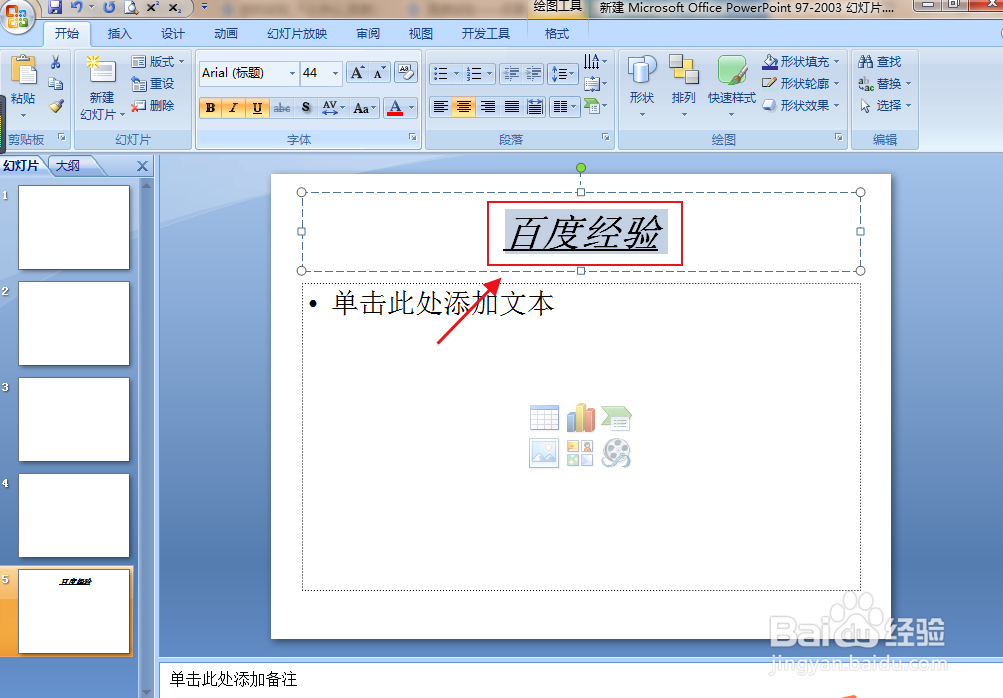
Task: Open the columns dropdown menu
Action: coord(564,107)
